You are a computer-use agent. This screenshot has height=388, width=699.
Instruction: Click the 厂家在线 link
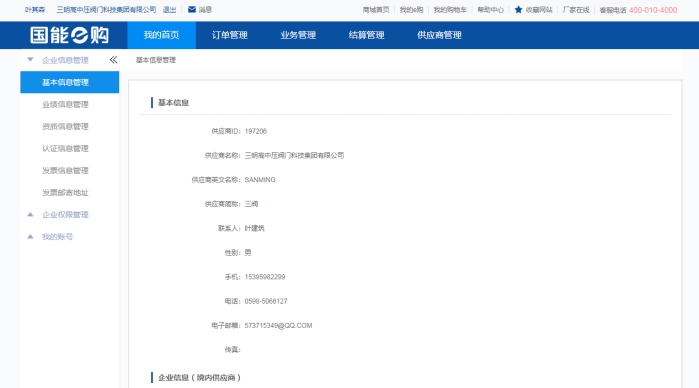pos(576,10)
